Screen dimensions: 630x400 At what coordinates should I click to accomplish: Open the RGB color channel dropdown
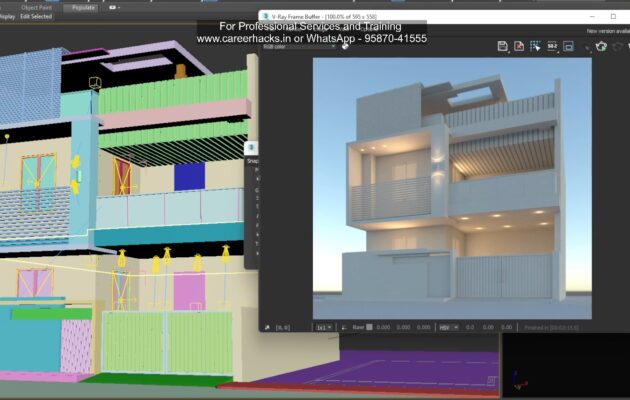(x=310, y=46)
